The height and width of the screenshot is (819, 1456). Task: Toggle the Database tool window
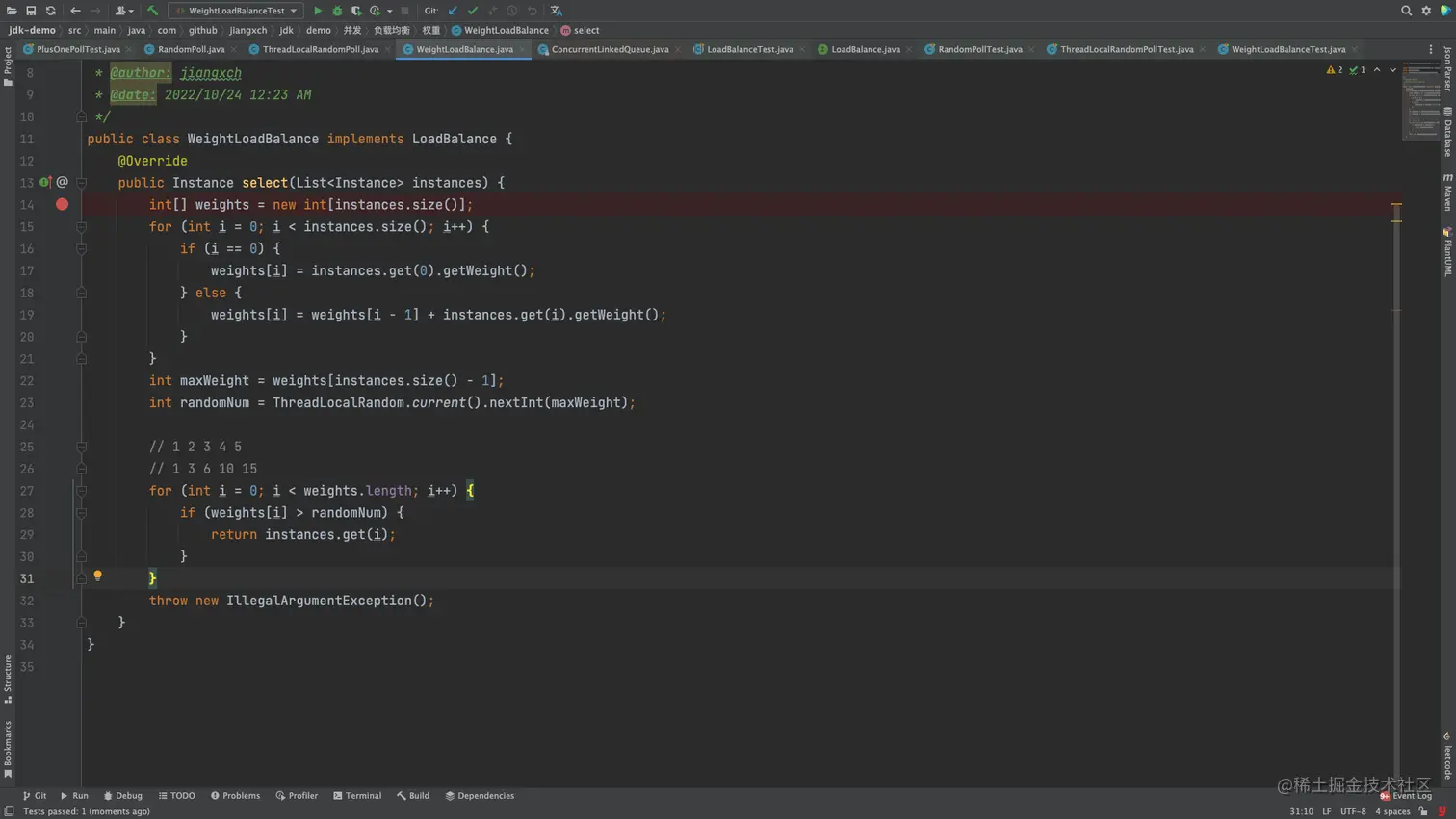coord(1447,132)
